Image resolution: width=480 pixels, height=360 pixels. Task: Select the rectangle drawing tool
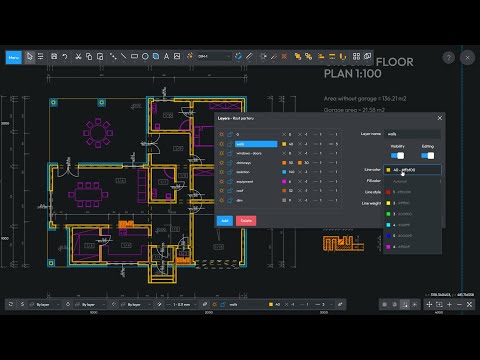(x=134, y=56)
